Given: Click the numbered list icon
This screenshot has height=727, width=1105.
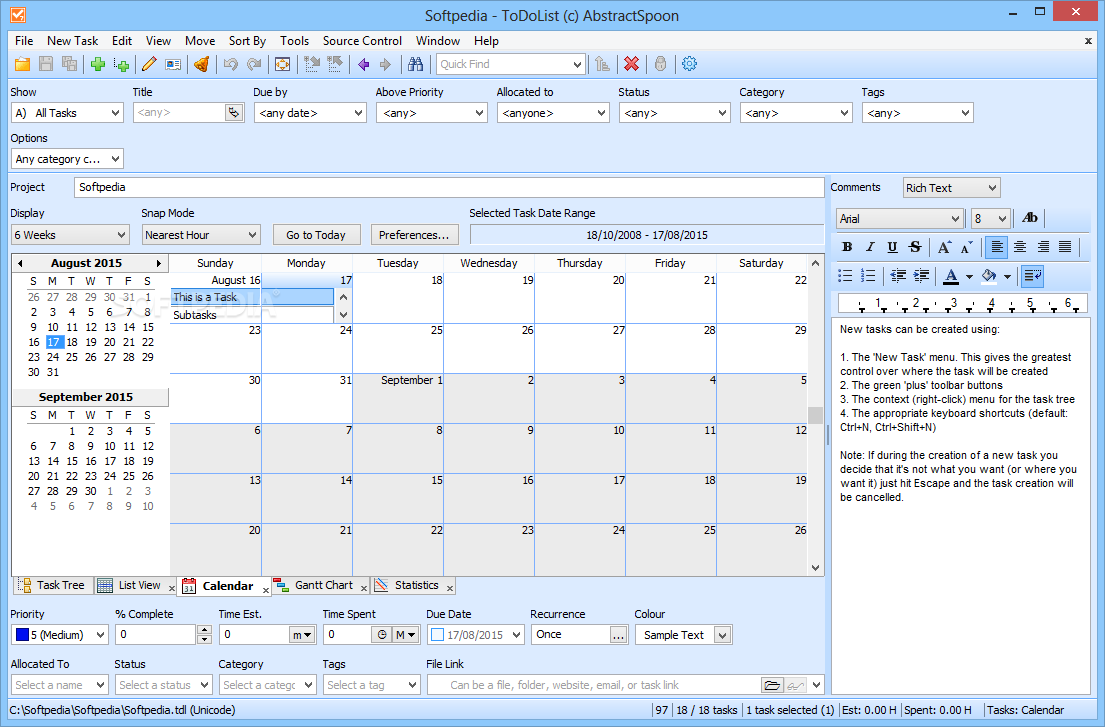Looking at the screenshot, I should (868, 276).
